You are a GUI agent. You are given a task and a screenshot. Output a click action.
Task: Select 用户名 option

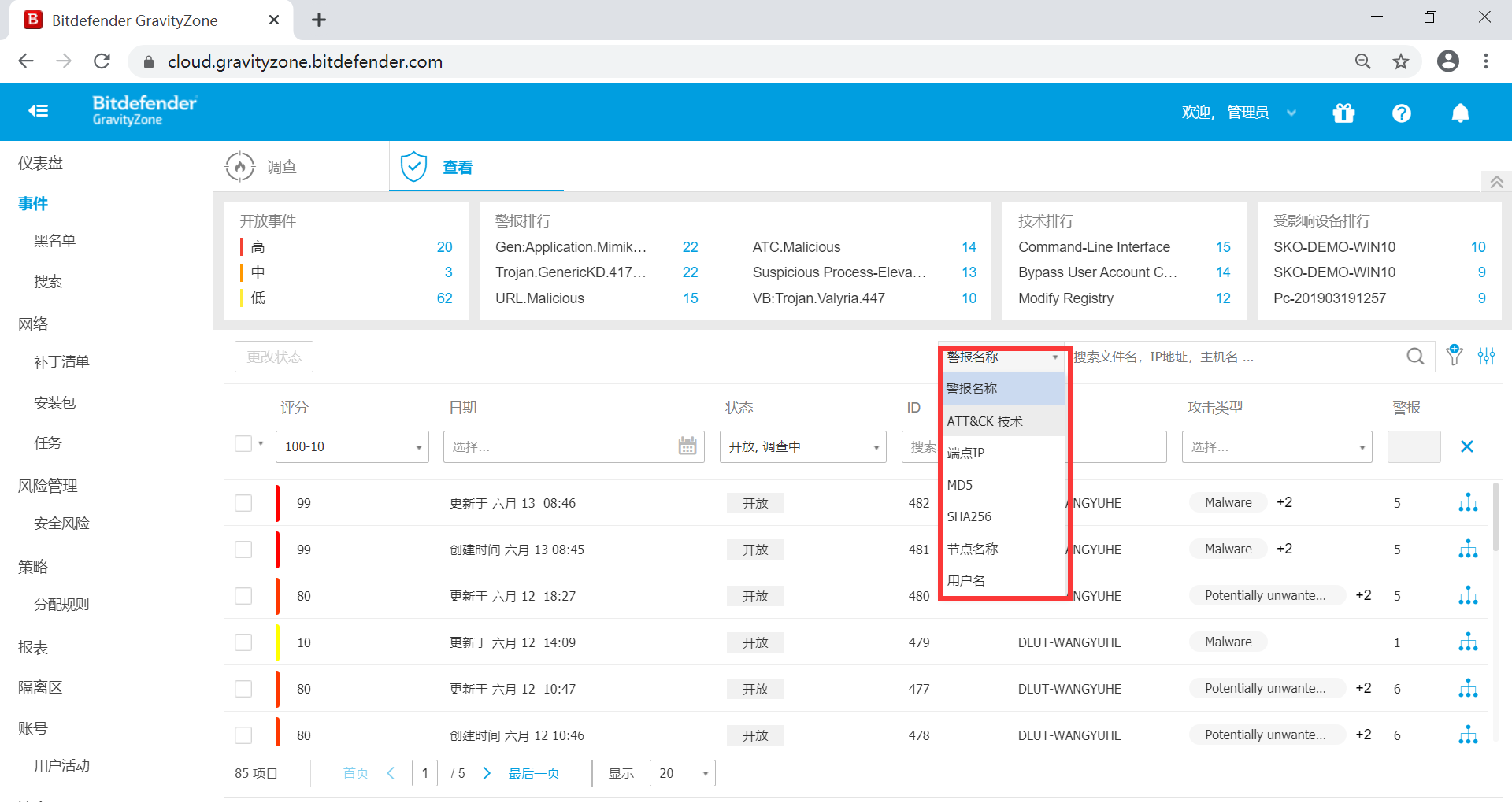tap(1004, 580)
